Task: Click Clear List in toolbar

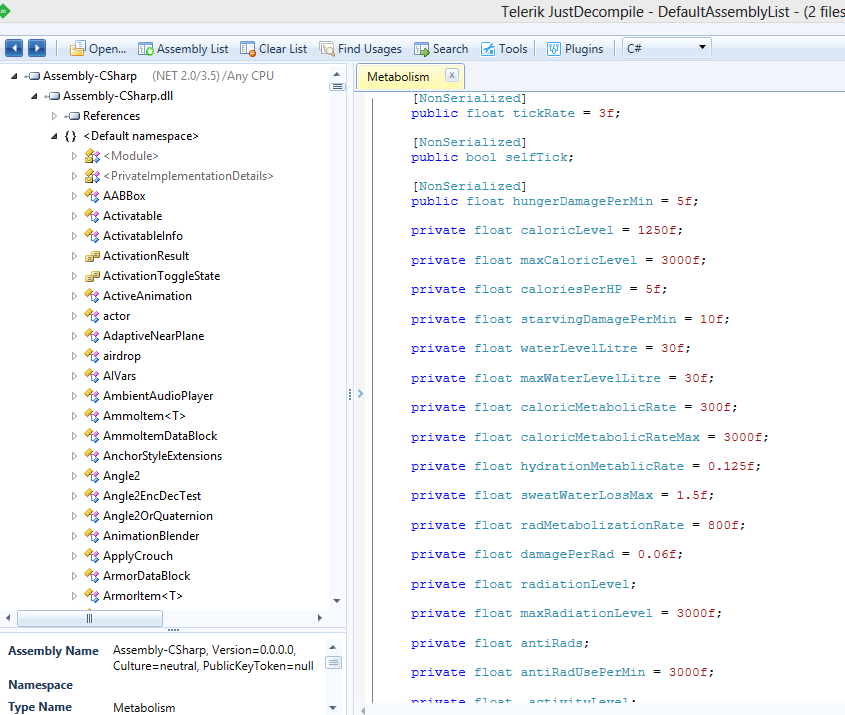Action: pos(274,49)
